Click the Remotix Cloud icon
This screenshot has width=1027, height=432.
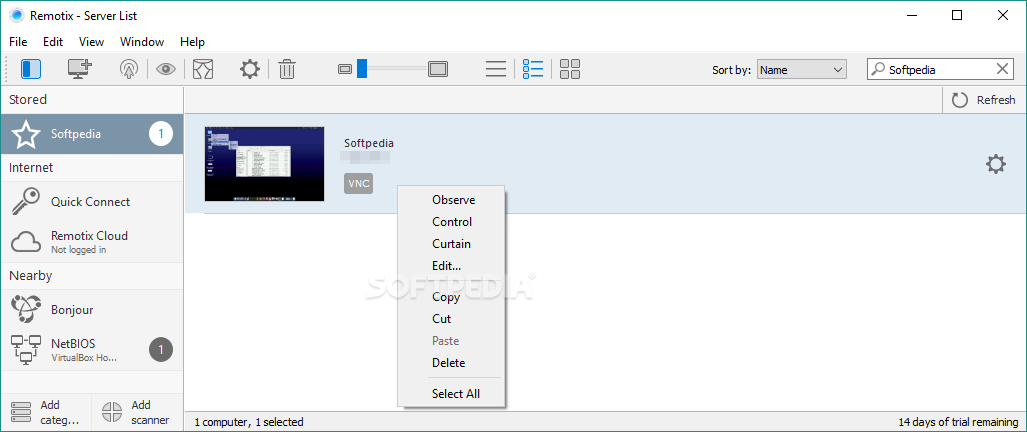(26, 242)
